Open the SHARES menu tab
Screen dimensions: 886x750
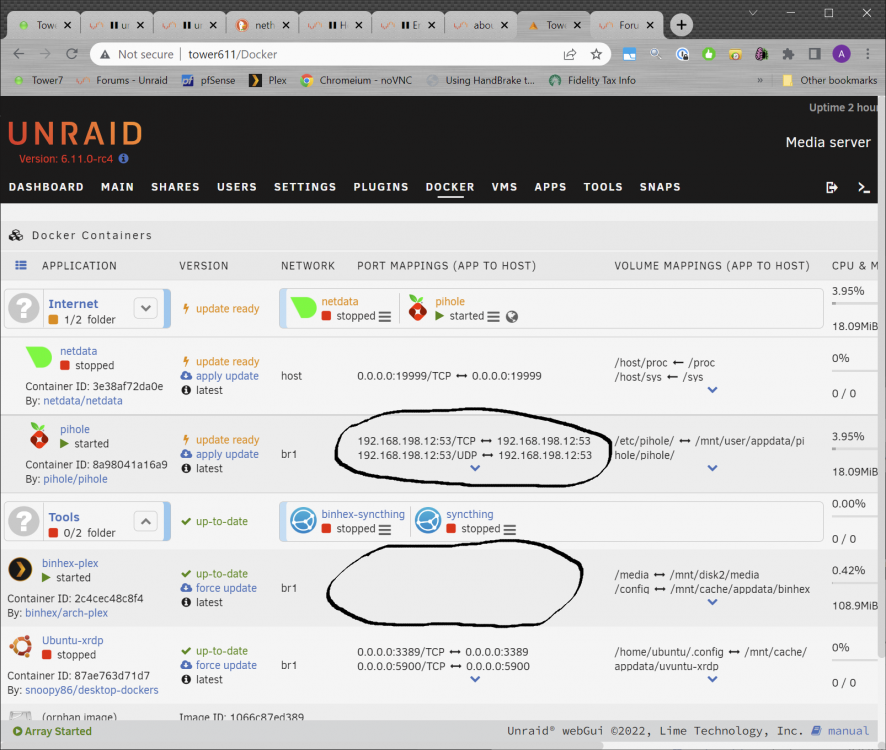[x=175, y=187]
